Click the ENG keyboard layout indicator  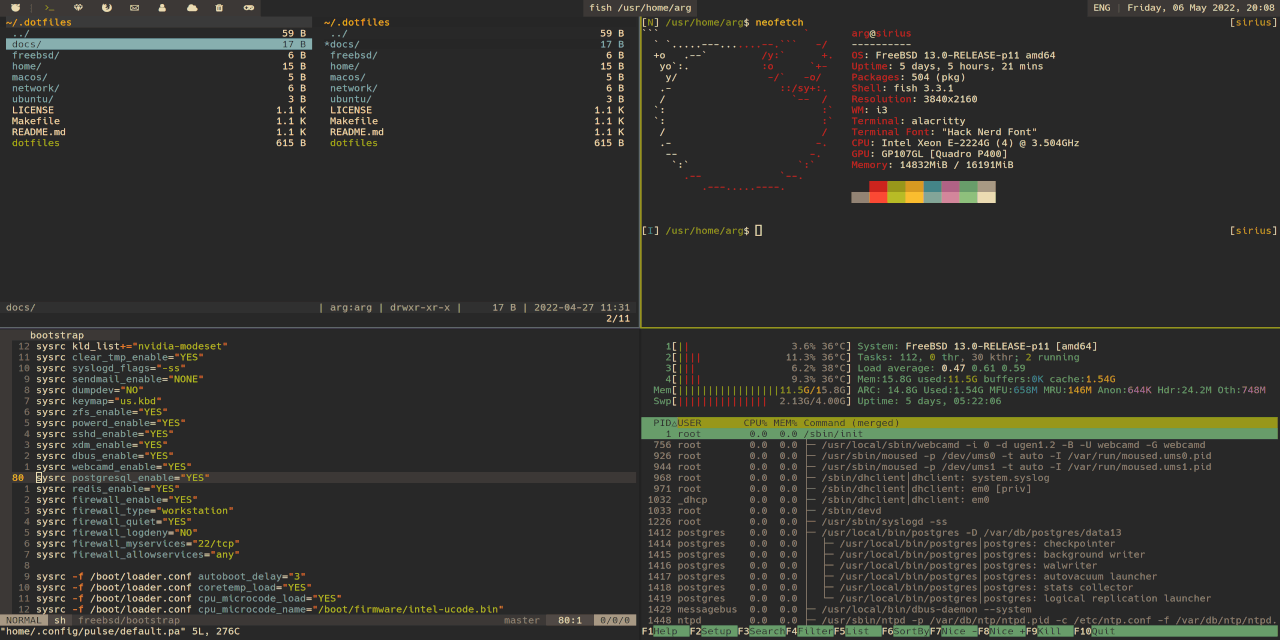[1101, 8]
